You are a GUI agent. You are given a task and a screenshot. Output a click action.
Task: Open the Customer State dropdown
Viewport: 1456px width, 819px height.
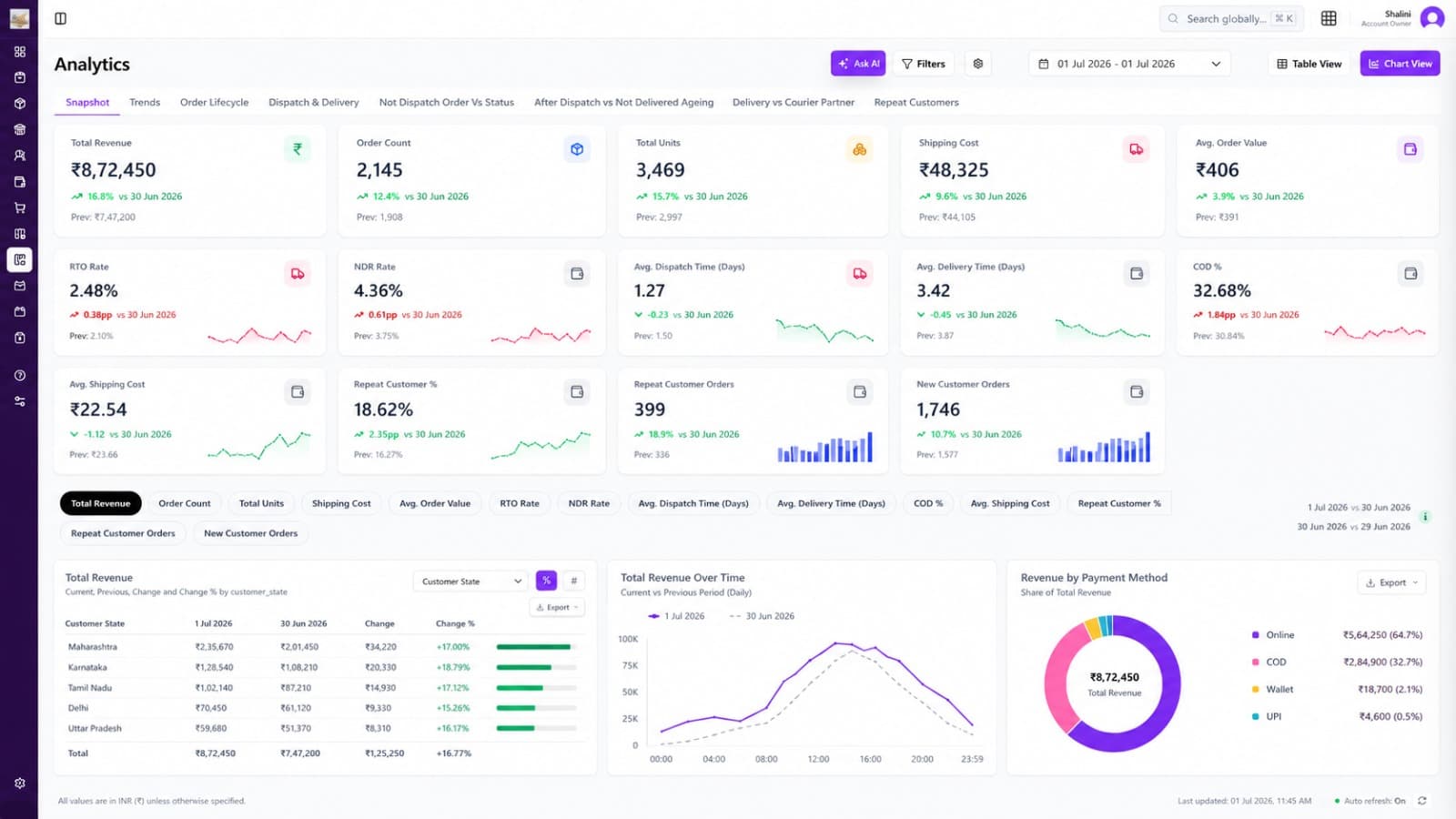[x=471, y=581]
